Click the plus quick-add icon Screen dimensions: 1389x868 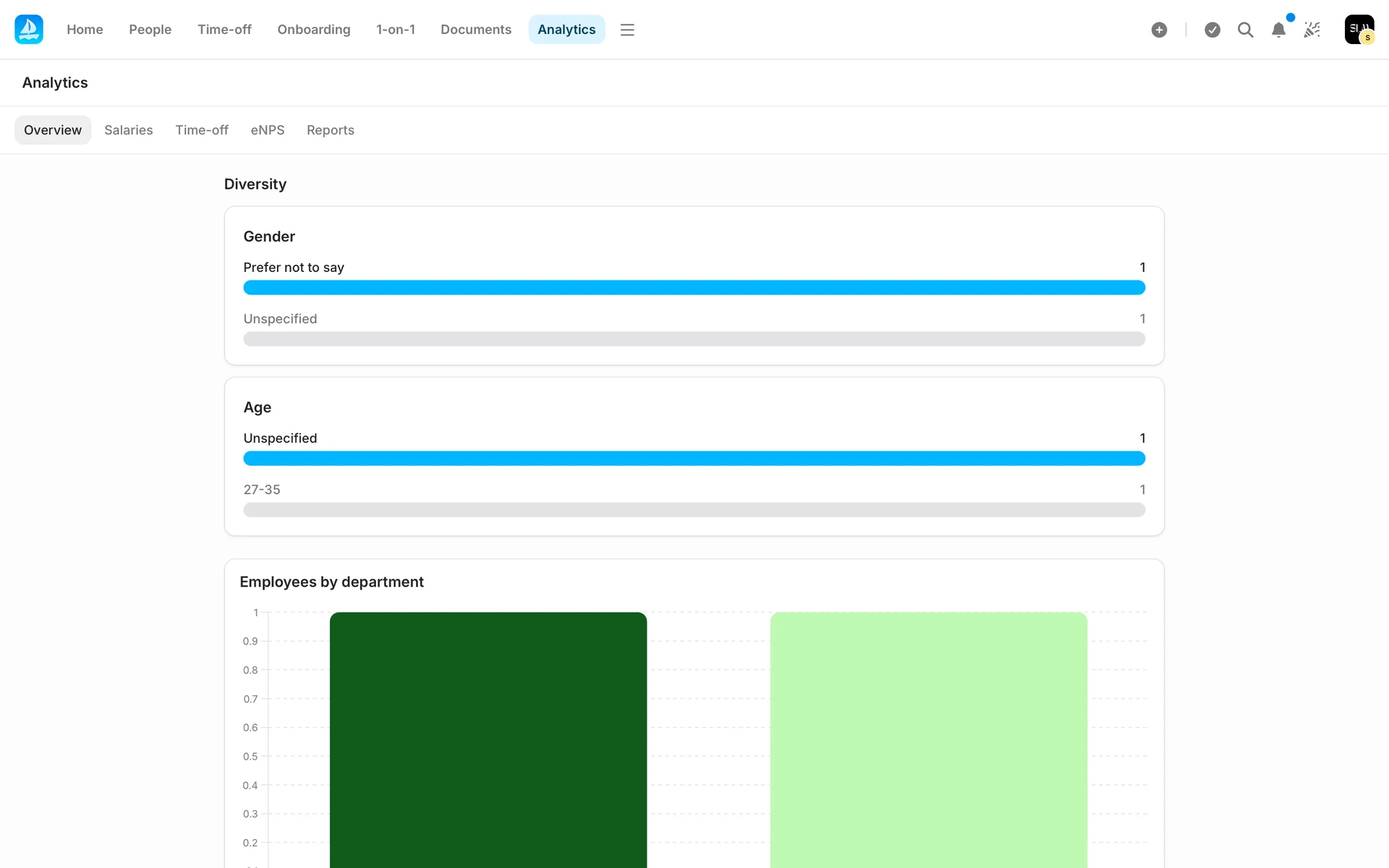(1159, 30)
